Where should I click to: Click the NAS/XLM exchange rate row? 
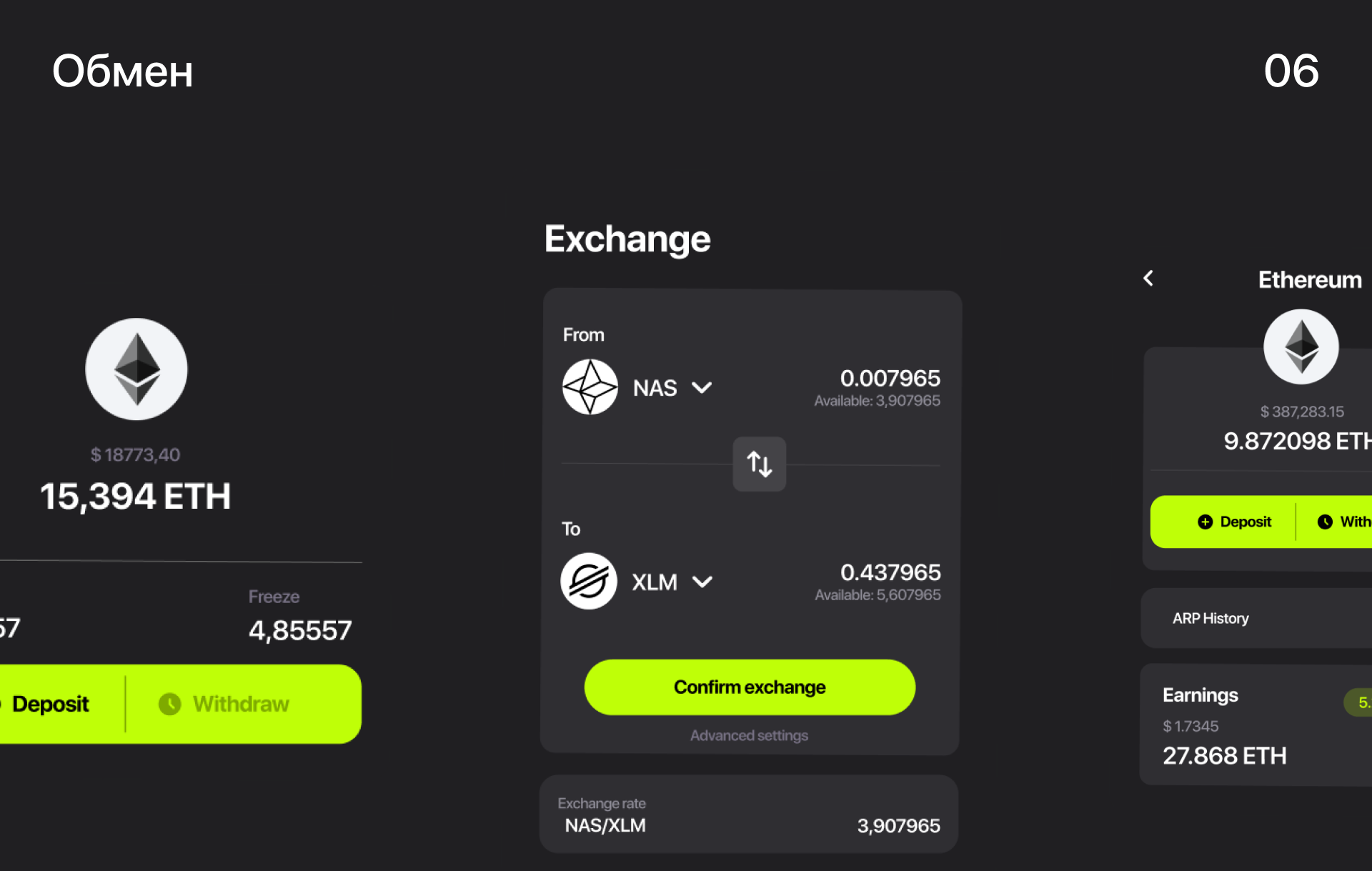click(748, 815)
